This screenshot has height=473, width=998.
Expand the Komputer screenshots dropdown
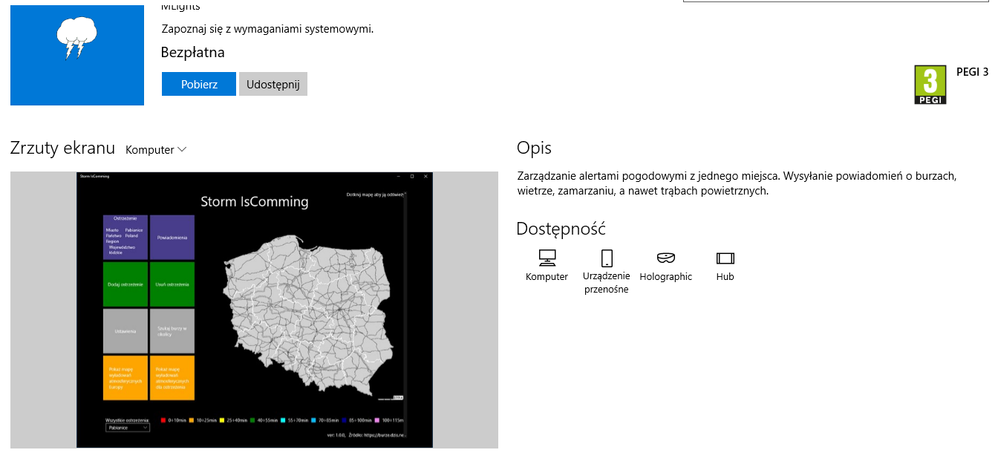pos(156,150)
